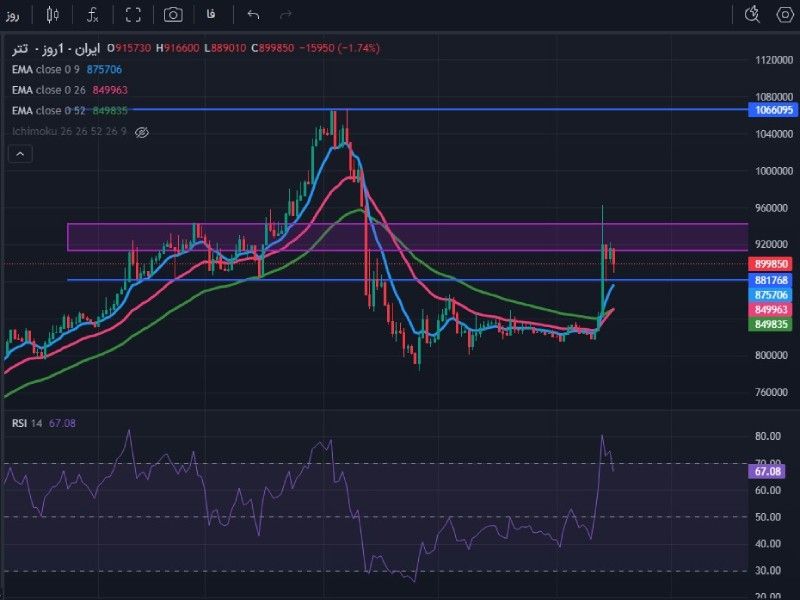Image resolution: width=800 pixels, height=600 pixels.
Task: Select the EMA close 0 9 indicator
Action: click(x=46, y=69)
